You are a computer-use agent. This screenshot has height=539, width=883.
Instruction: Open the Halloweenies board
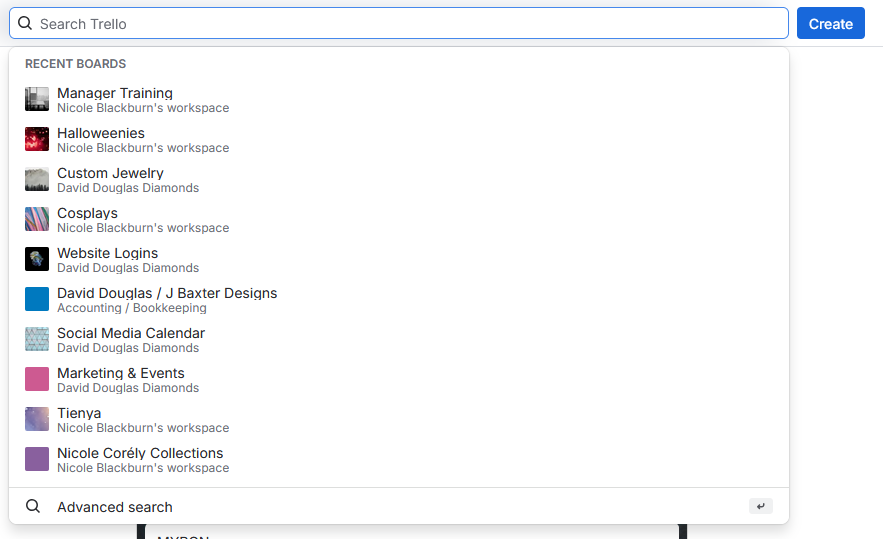[x=399, y=140]
